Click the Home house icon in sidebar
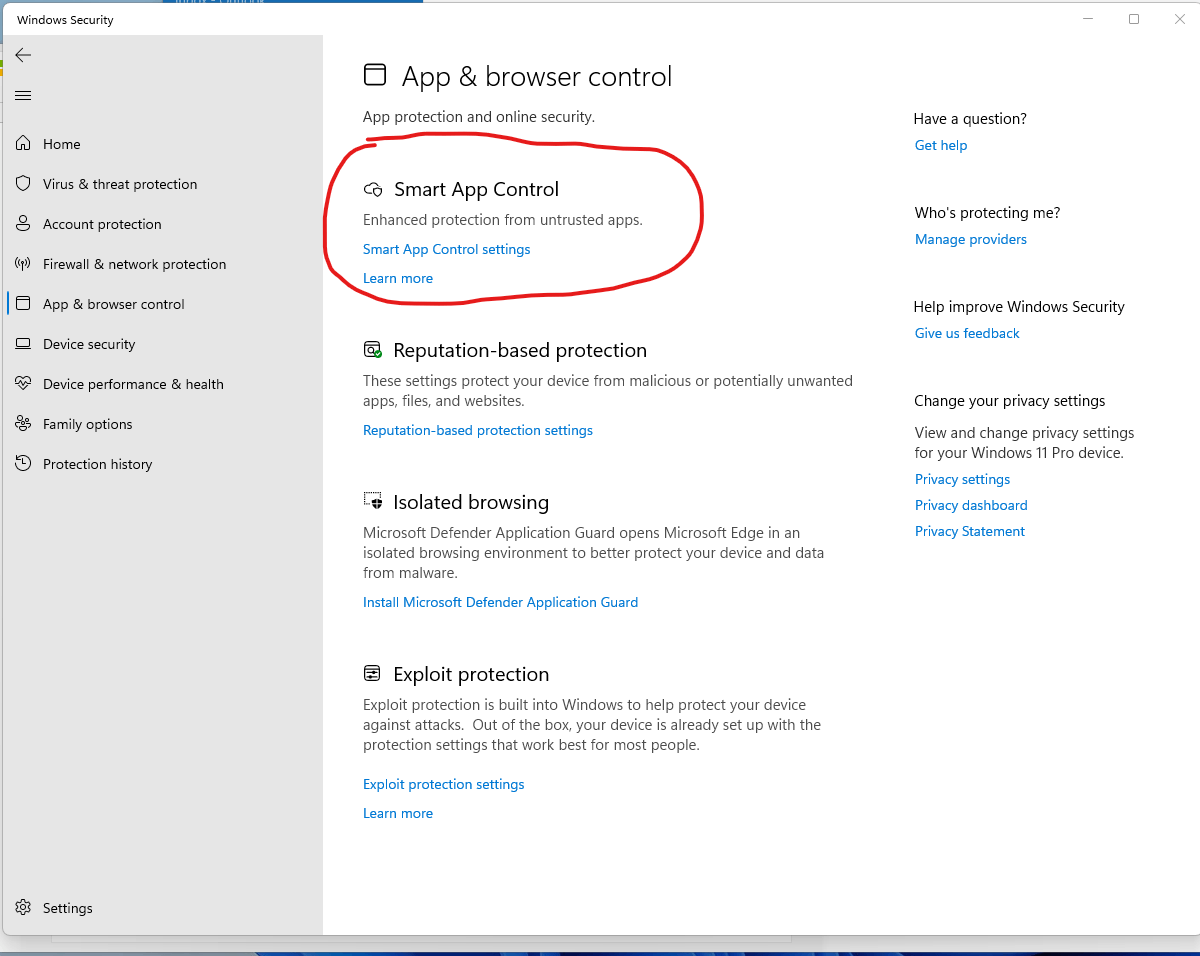The width and height of the screenshot is (1200, 956). pyautogui.click(x=23, y=144)
